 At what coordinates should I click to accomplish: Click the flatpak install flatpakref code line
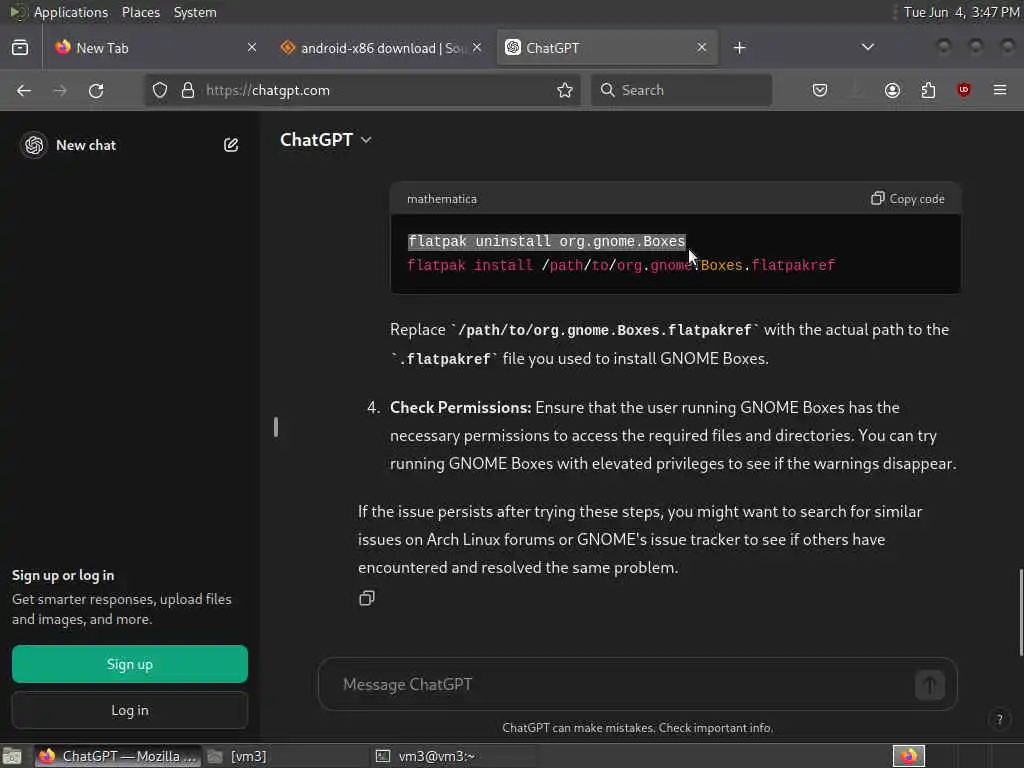pyautogui.click(x=621, y=265)
